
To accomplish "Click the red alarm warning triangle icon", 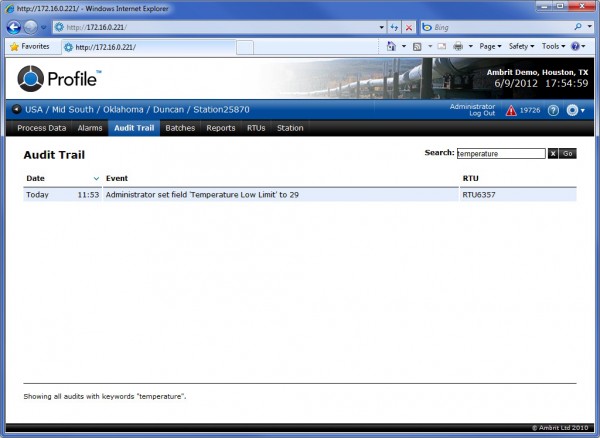I will (511, 111).
